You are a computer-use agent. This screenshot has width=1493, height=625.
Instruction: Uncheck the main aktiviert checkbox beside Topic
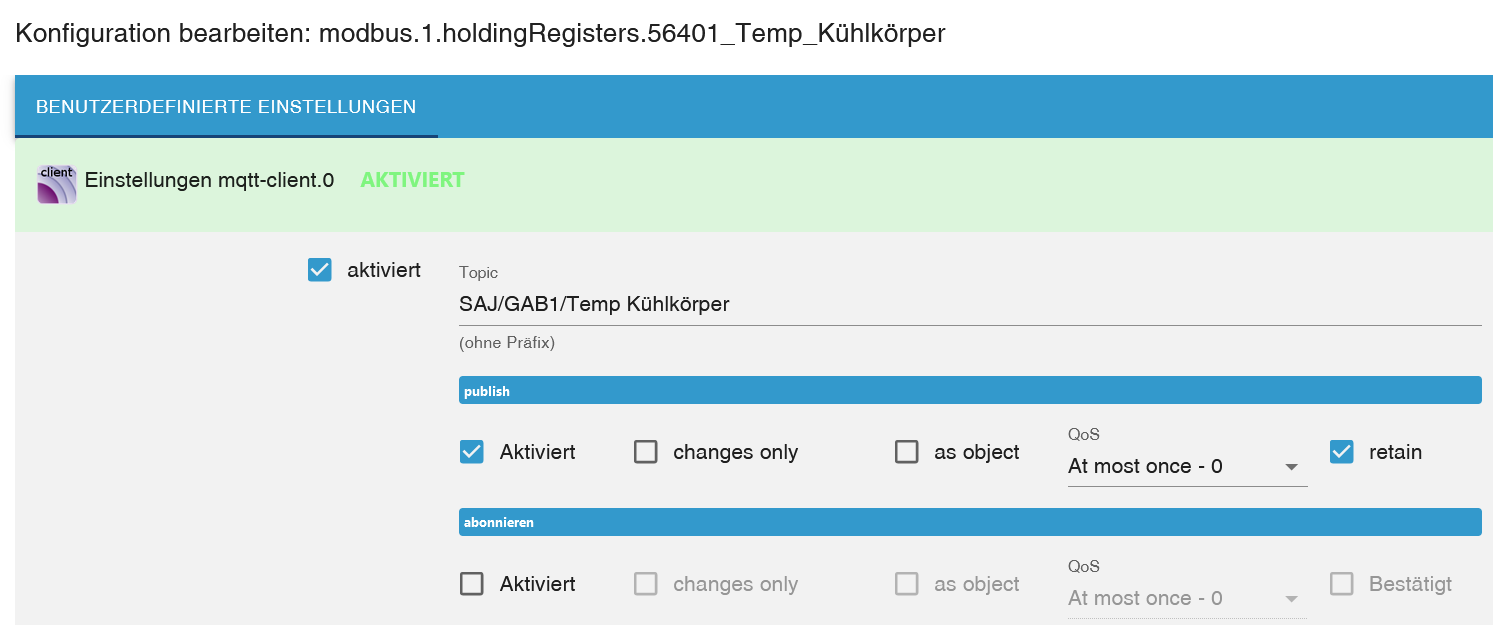(x=320, y=270)
